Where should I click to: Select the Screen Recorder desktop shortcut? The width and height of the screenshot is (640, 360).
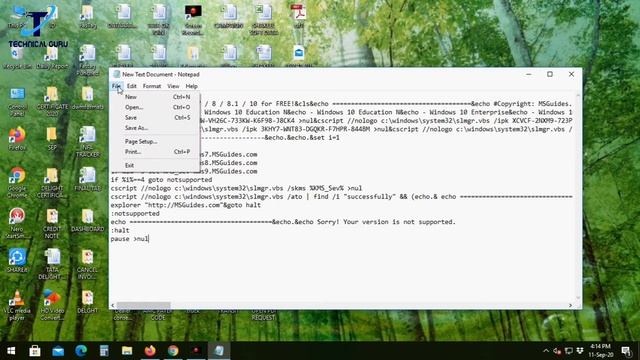pyautogui.click(x=193, y=19)
